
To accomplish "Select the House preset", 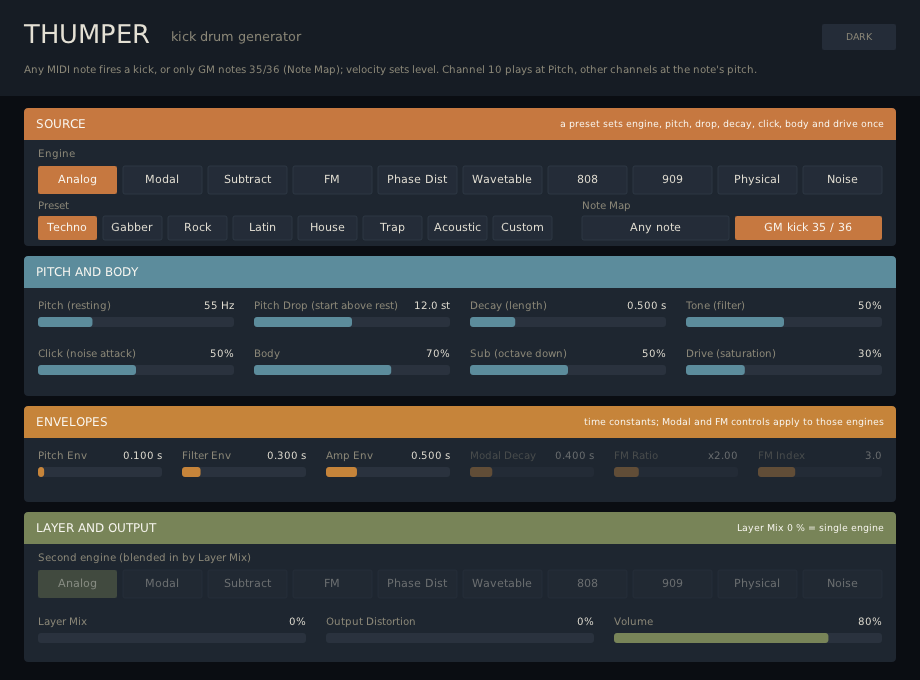I will pos(327,228).
